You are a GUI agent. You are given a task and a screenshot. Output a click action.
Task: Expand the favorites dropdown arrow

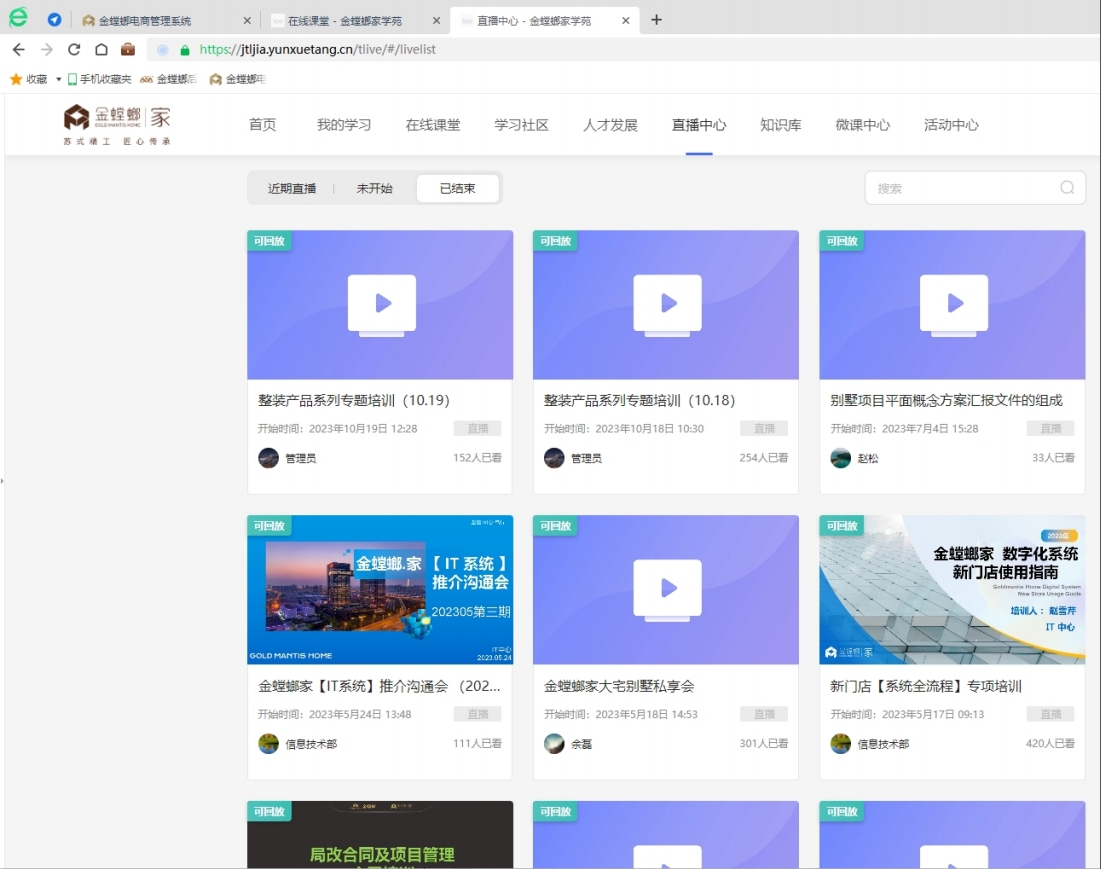point(58,79)
